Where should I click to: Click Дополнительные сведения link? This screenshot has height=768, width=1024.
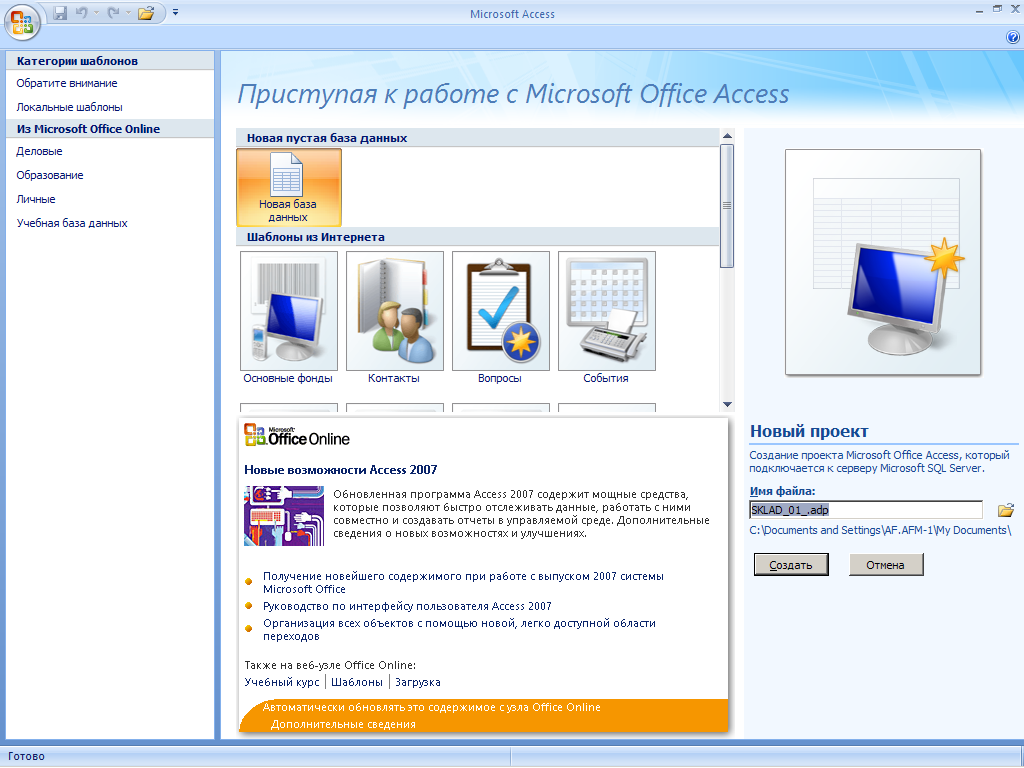point(343,724)
